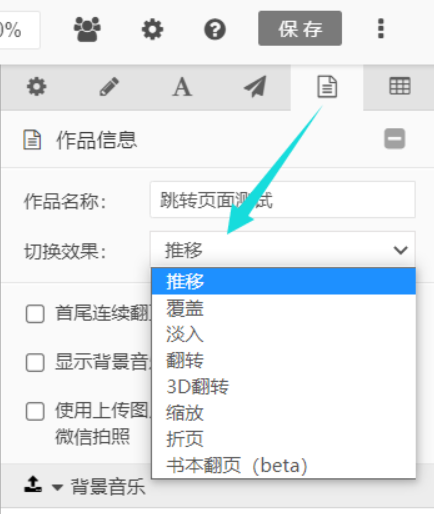Open the collaborators group icon

87,29
